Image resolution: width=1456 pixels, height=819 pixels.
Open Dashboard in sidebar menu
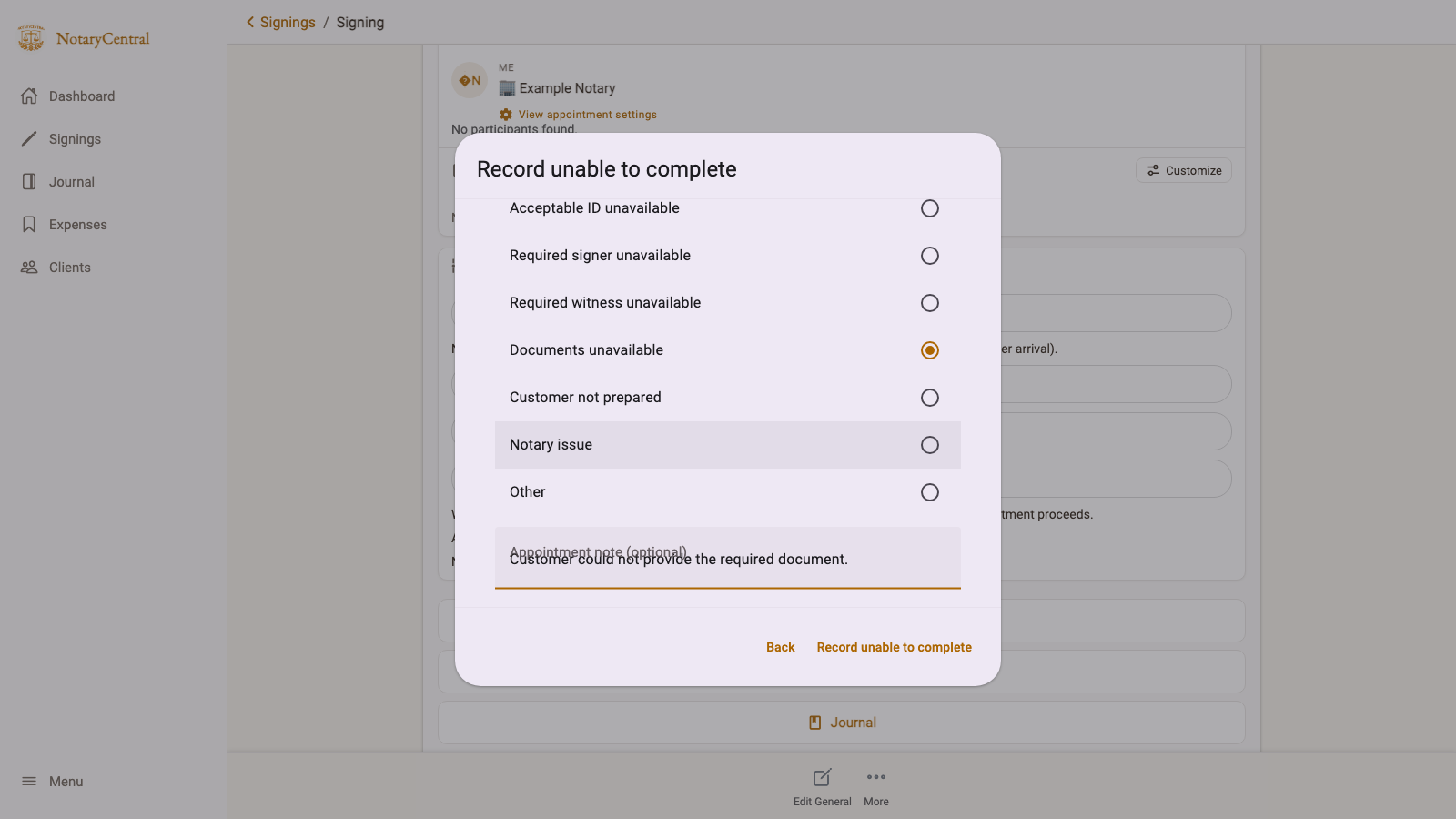(x=82, y=96)
